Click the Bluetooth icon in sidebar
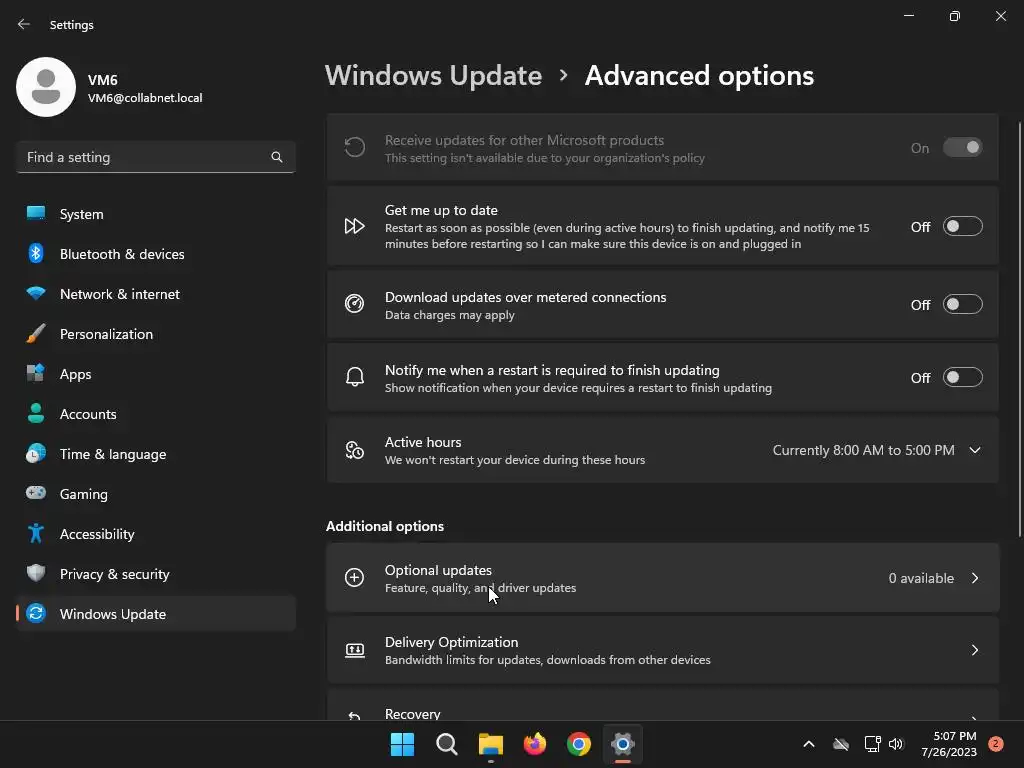Screen dimensions: 1024x768 [36, 253]
